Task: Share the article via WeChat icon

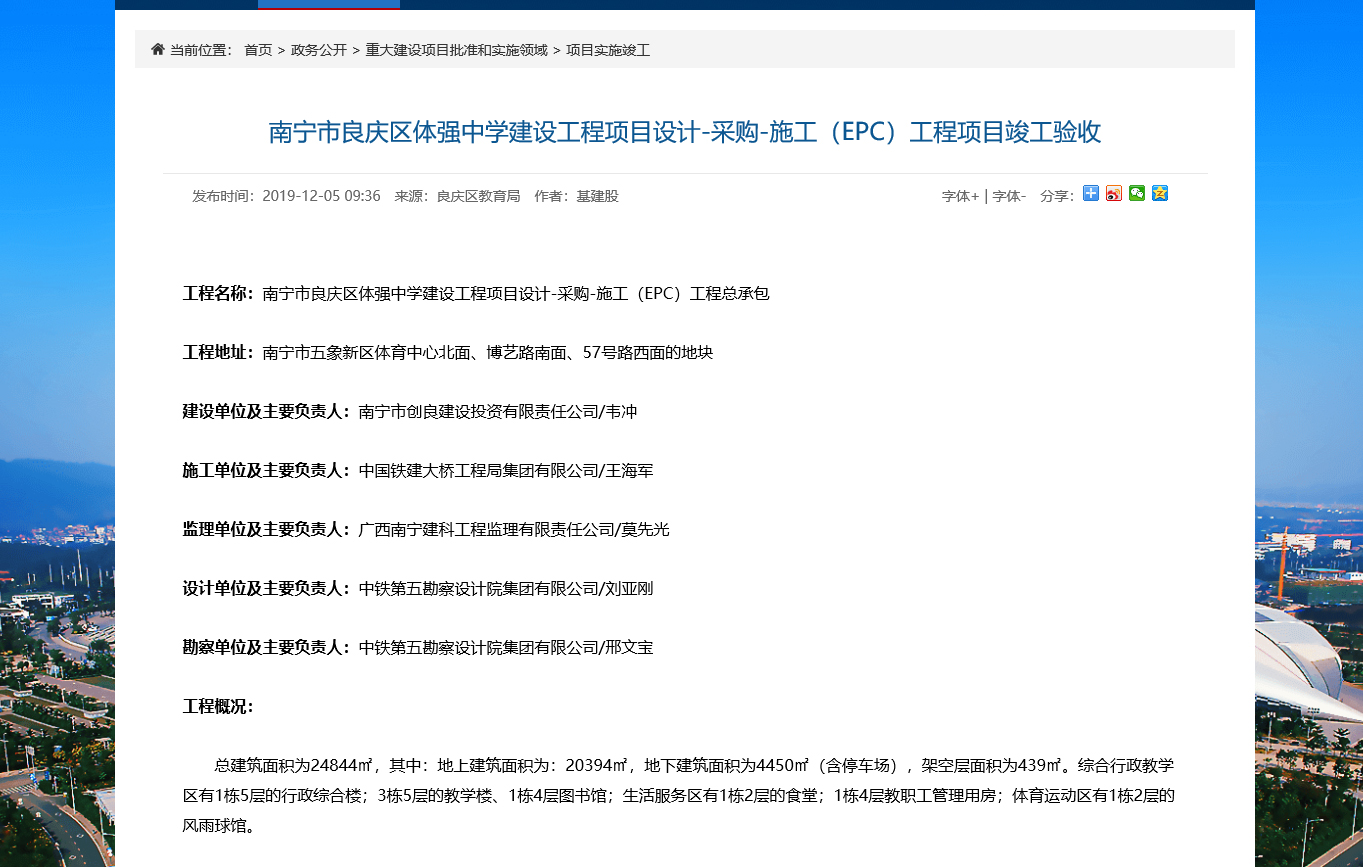Action: coord(1137,194)
